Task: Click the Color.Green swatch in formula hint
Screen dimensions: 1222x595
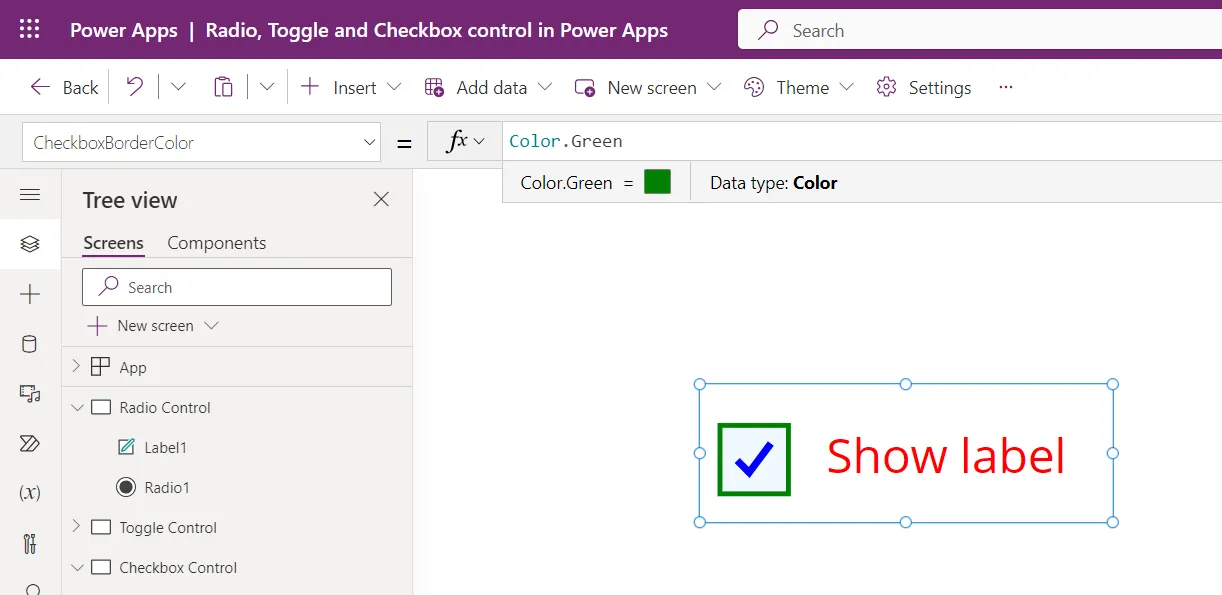Action: [660, 182]
